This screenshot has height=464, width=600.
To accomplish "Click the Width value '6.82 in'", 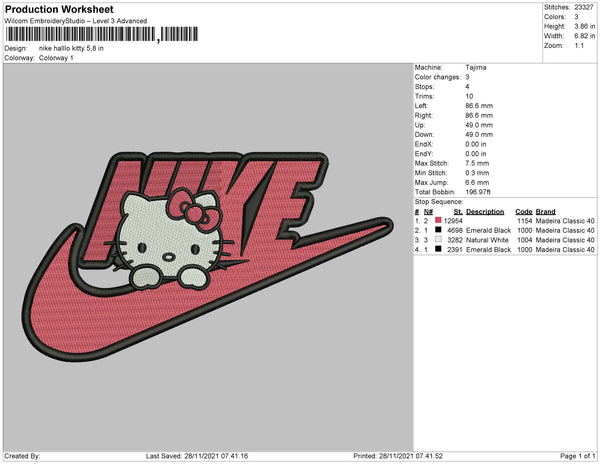I will tap(584, 36).
